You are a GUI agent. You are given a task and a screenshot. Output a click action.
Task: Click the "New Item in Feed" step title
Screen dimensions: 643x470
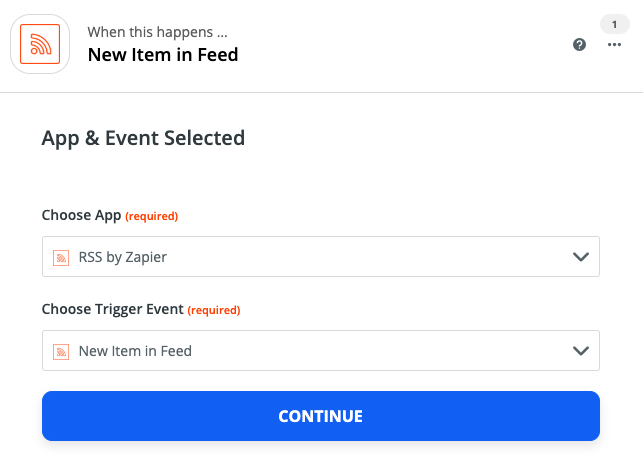(x=163, y=55)
